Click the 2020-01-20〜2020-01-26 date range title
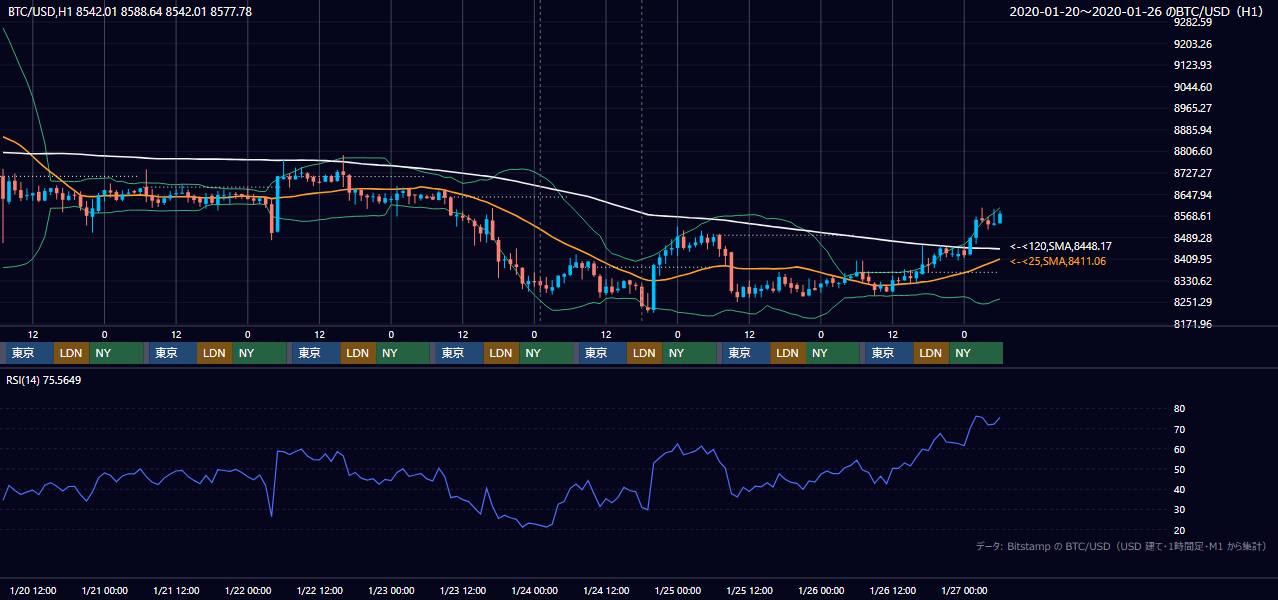This screenshot has width=1278, height=600. click(x=1138, y=11)
